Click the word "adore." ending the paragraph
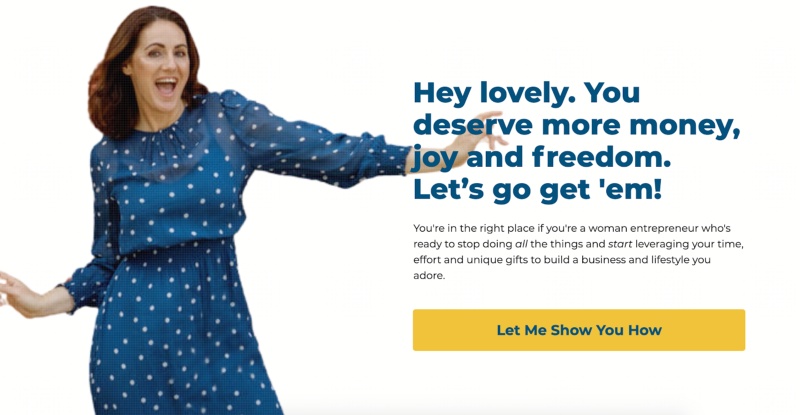This screenshot has height=415, width=800. point(429,276)
